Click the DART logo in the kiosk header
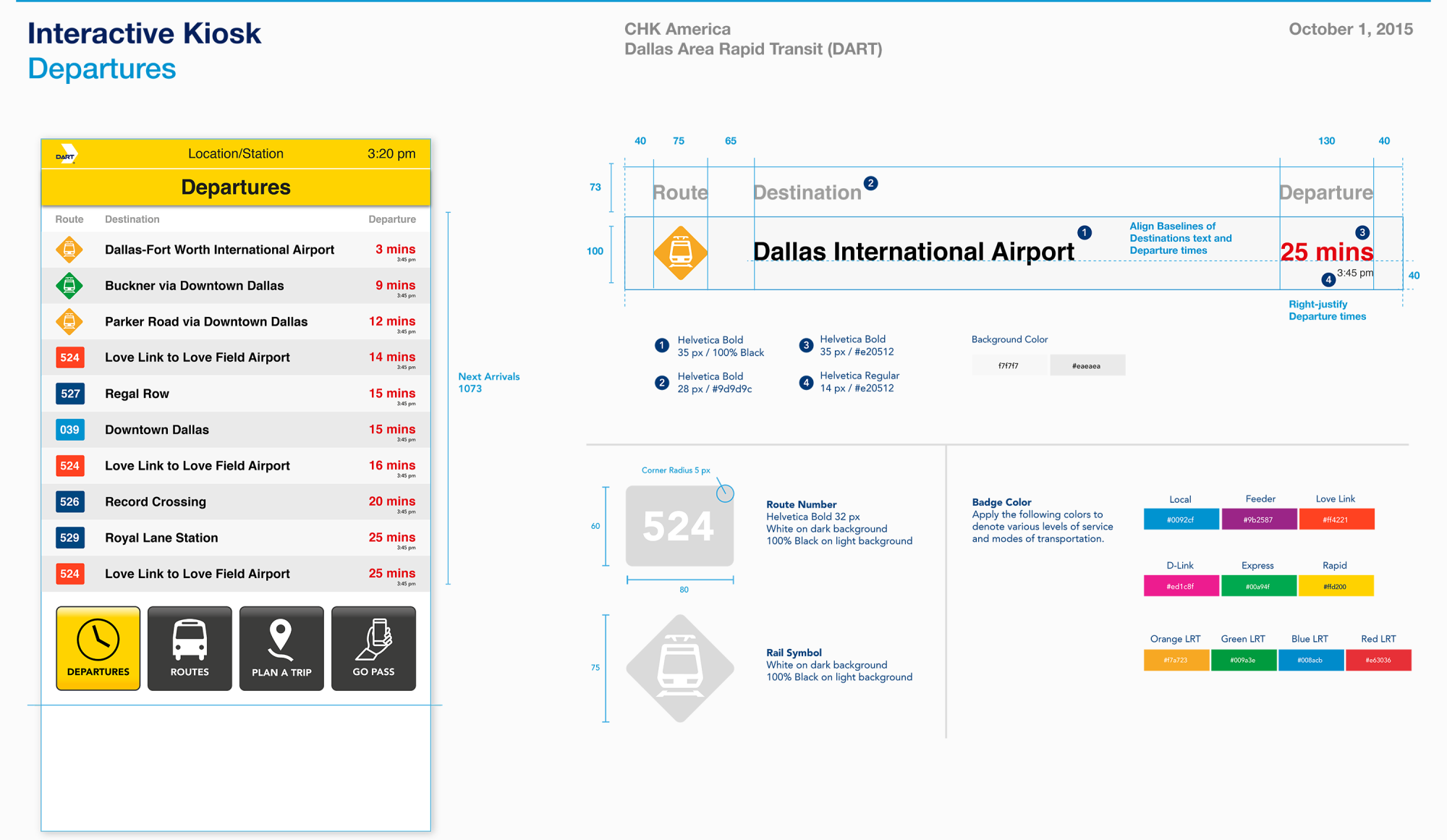The width and height of the screenshot is (1447, 840). [67, 154]
